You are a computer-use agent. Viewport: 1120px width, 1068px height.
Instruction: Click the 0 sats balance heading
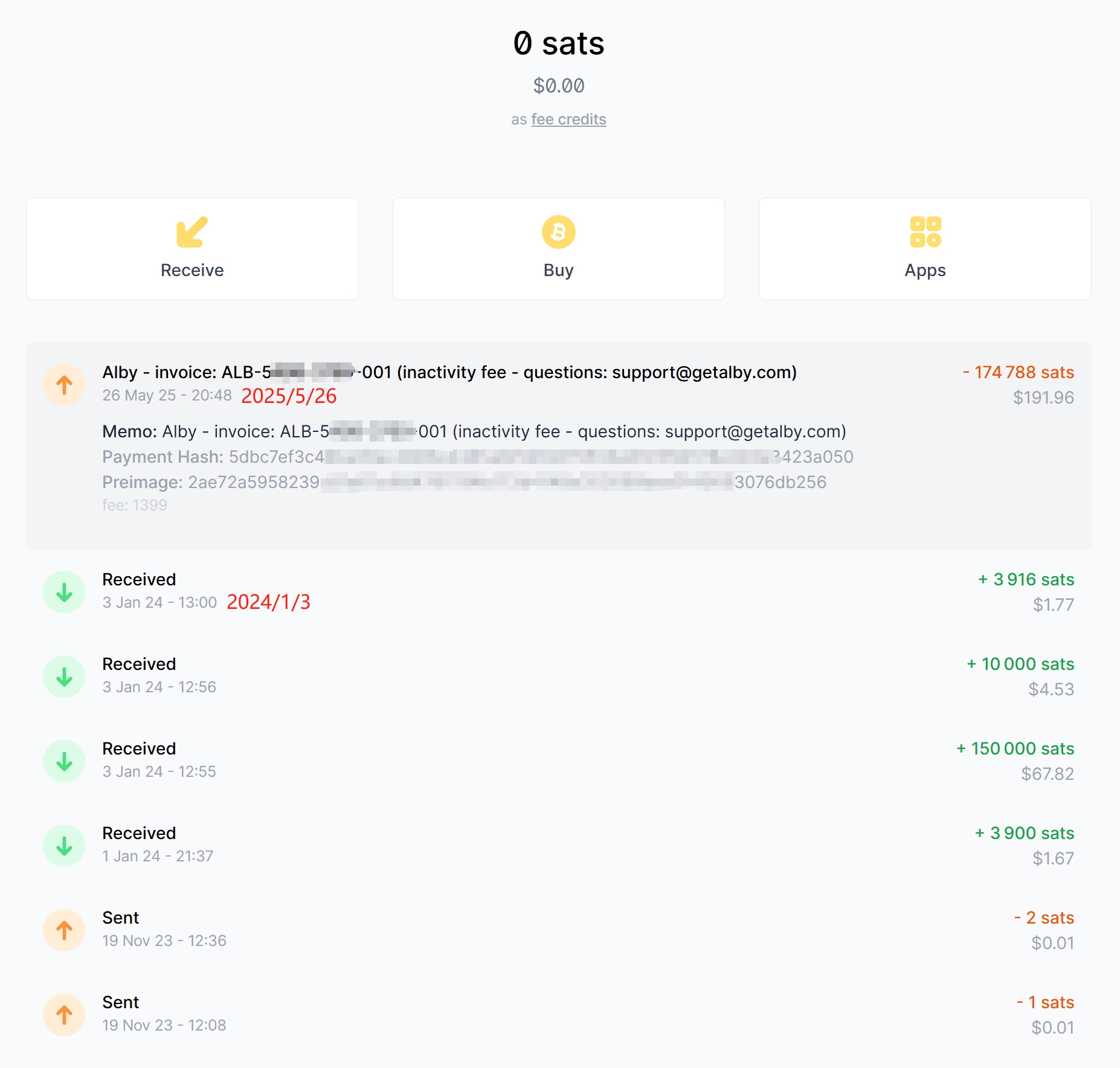pos(558,43)
